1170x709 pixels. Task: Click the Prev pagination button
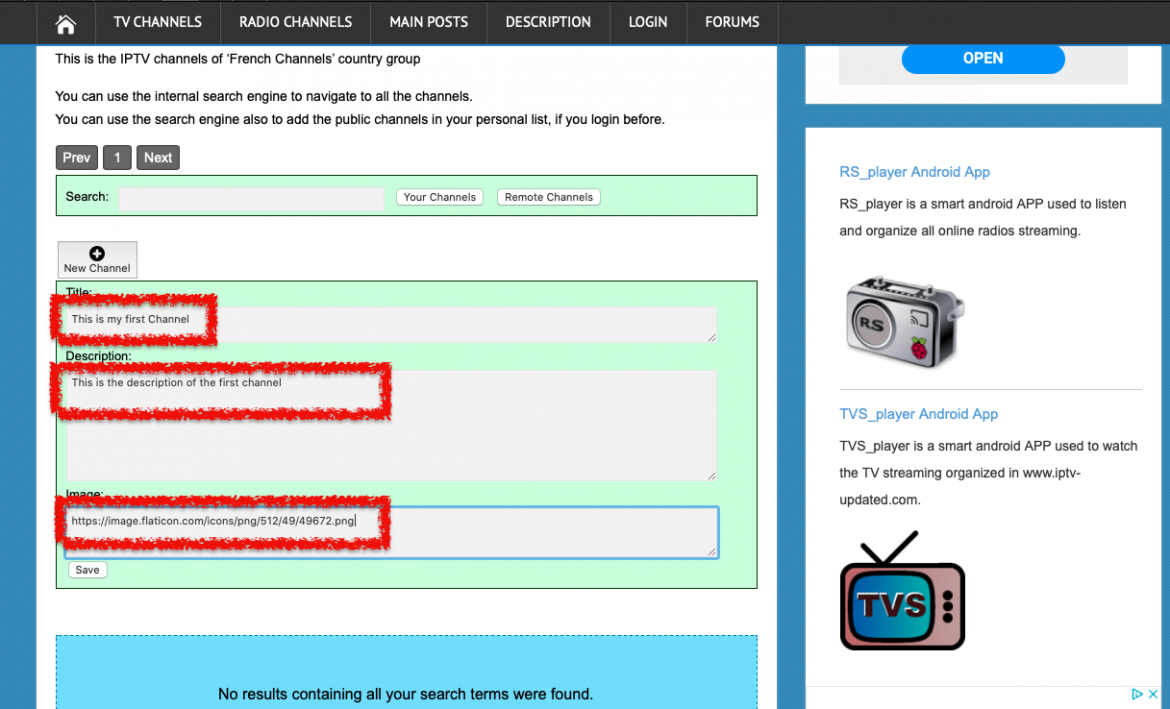(76, 157)
